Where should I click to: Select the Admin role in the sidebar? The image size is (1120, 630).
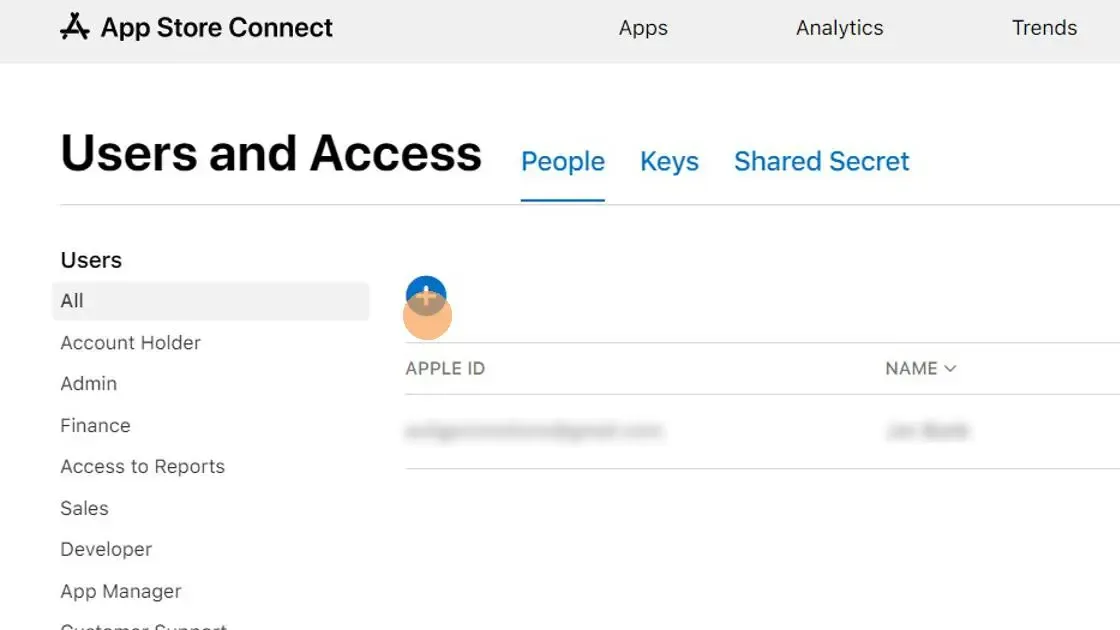88,384
